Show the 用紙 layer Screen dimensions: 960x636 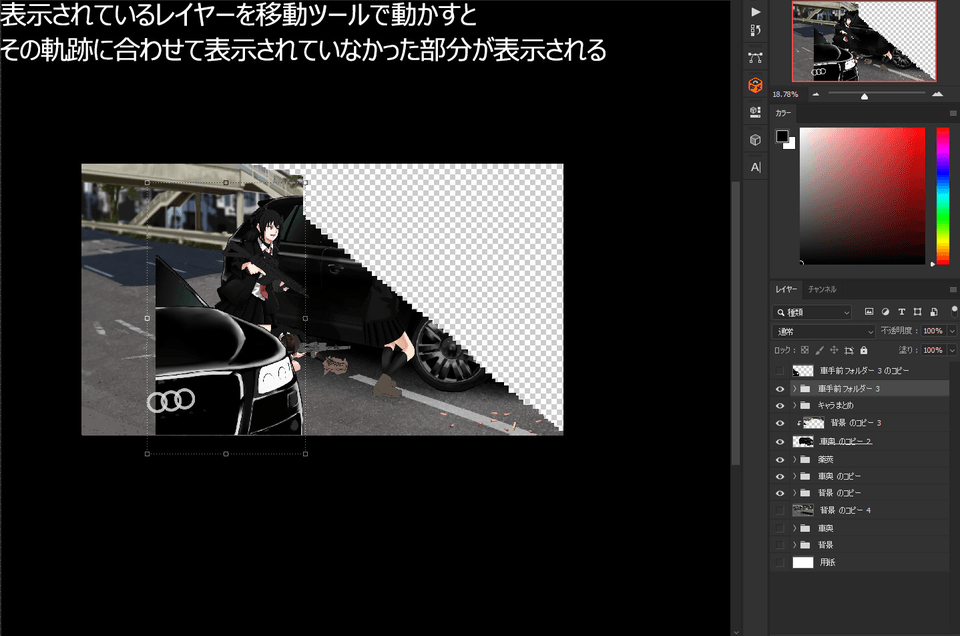point(780,563)
